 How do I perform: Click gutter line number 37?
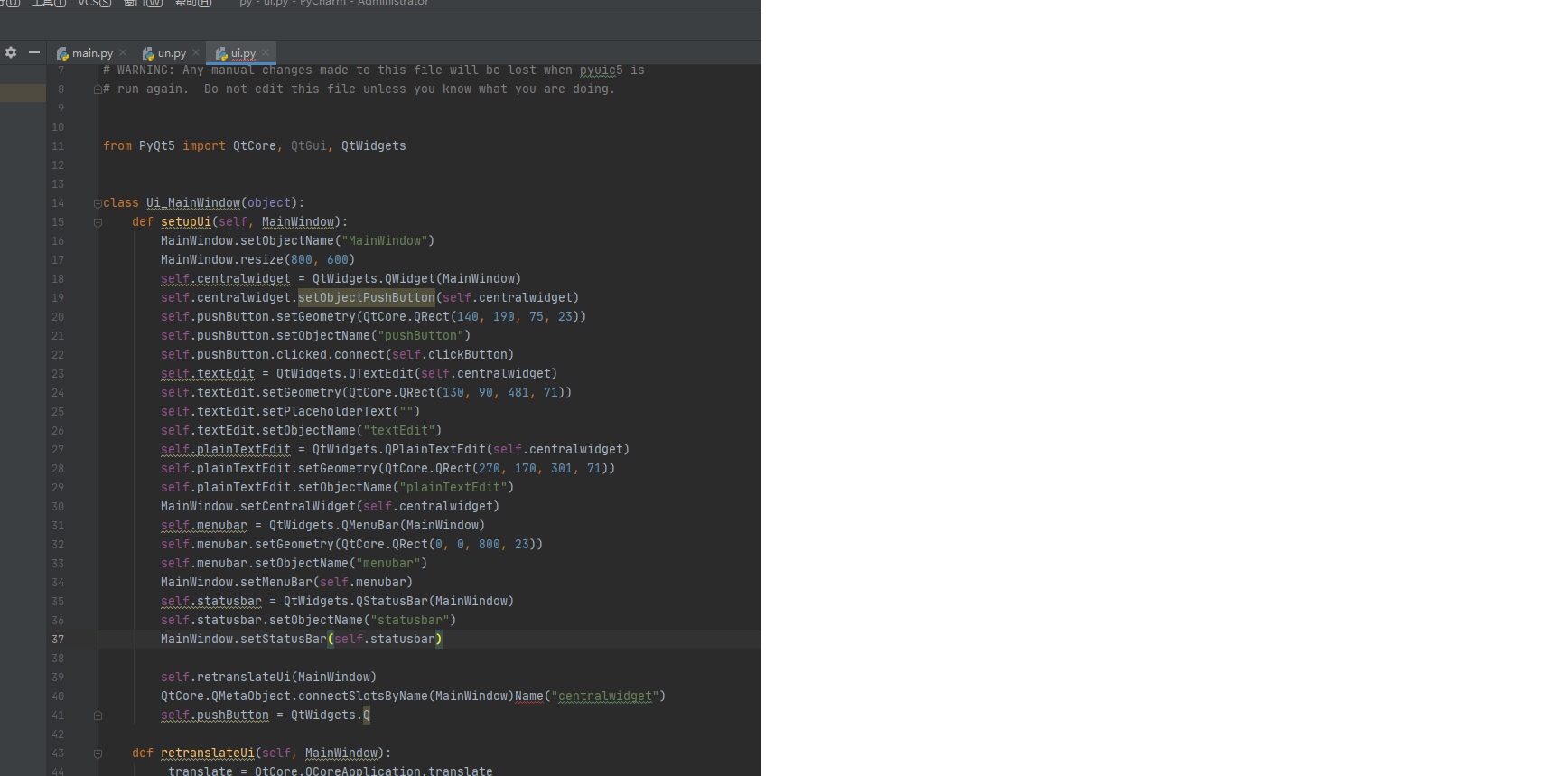click(58, 640)
